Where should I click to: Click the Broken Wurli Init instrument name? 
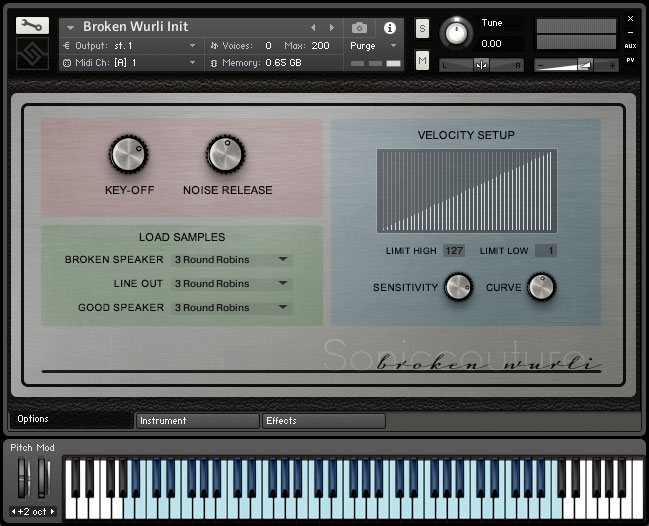click(x=136, y=26)
